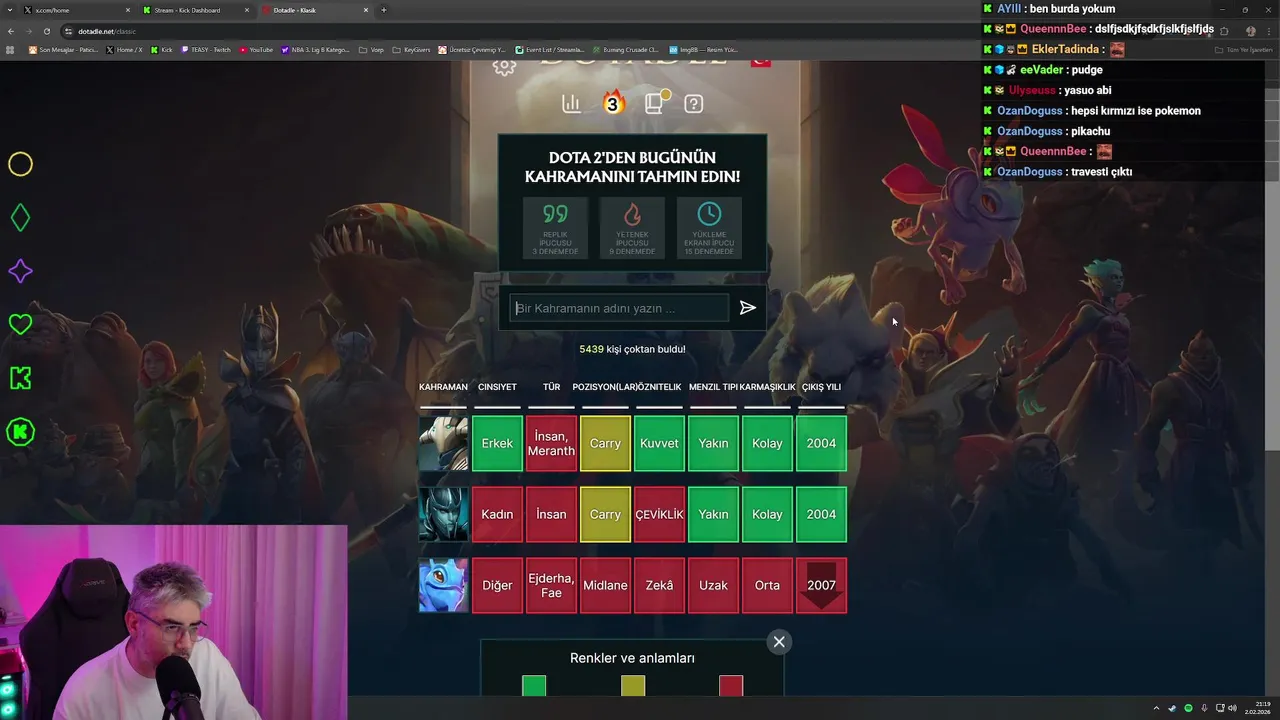The image size is (1280, 720).
Task: Open the settings gear above the title
Action: pos(505,66)
